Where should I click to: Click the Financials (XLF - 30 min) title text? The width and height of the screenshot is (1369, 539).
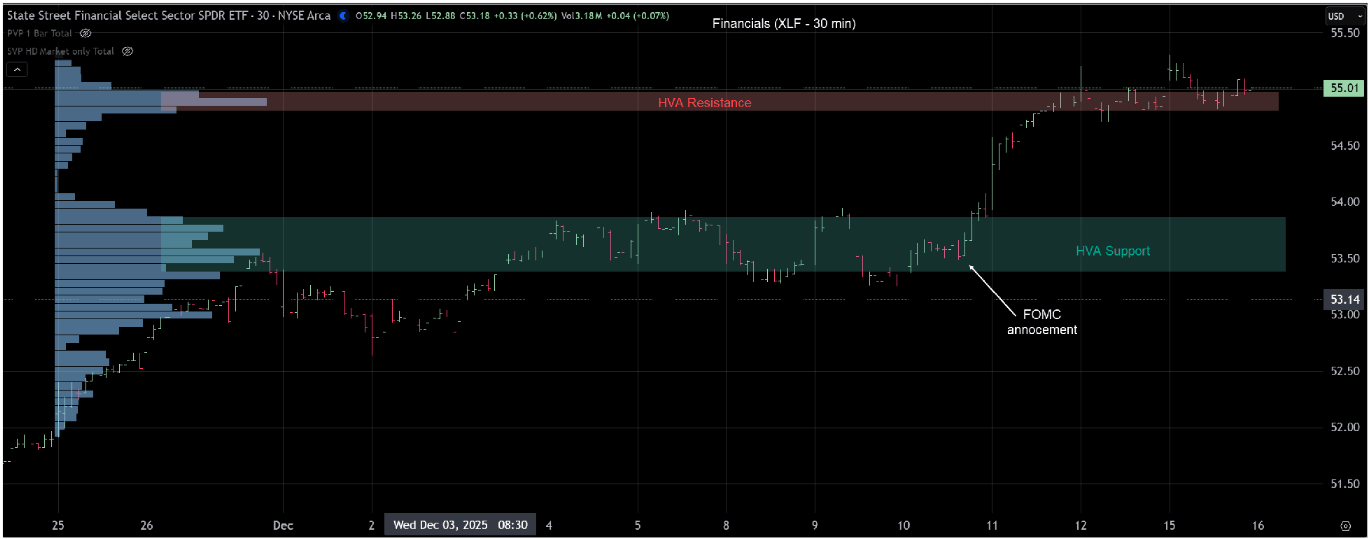point(783,24)
